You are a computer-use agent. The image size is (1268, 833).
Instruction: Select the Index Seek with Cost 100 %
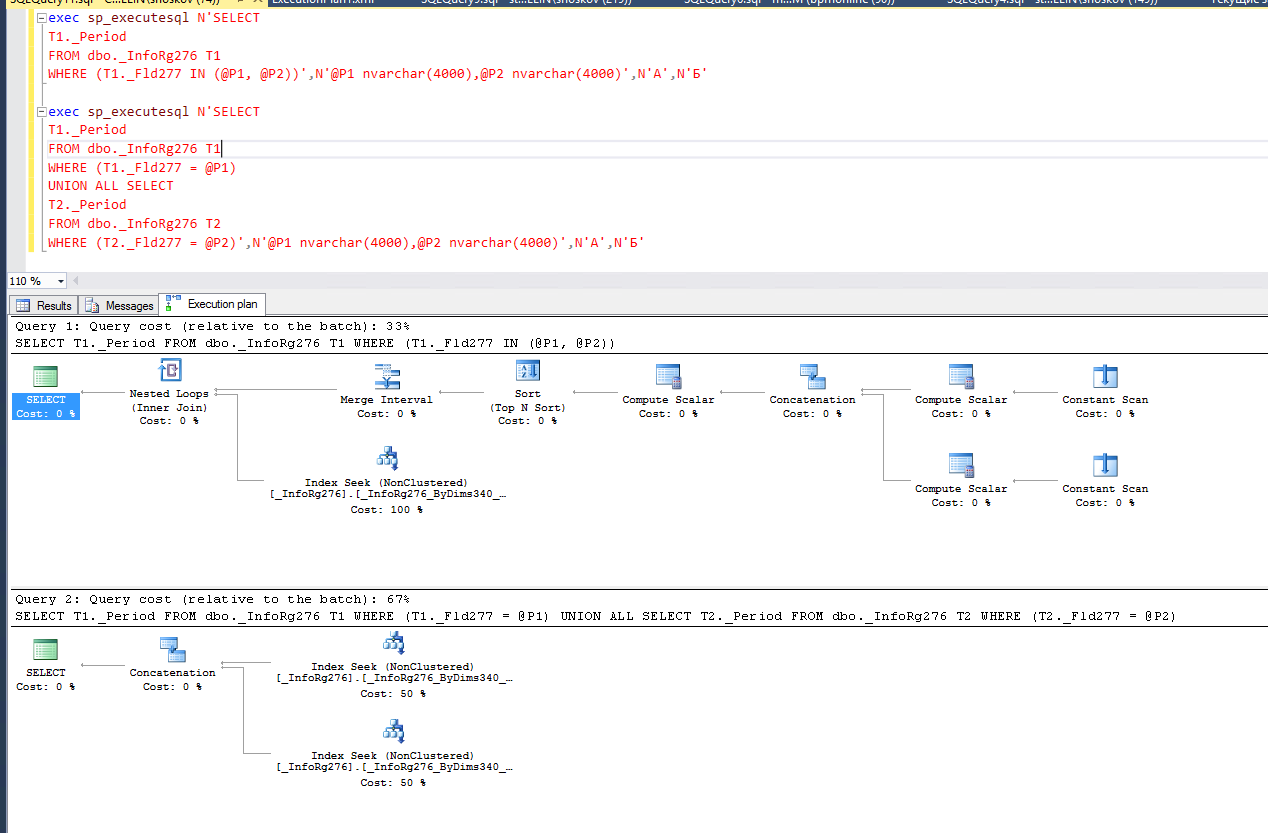point(386,481)
